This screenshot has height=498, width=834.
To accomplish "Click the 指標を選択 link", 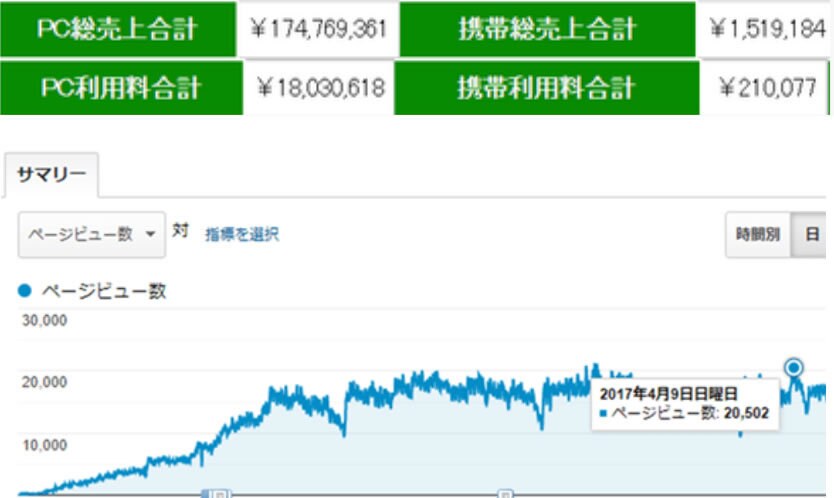I will click(x=242, y=234).
